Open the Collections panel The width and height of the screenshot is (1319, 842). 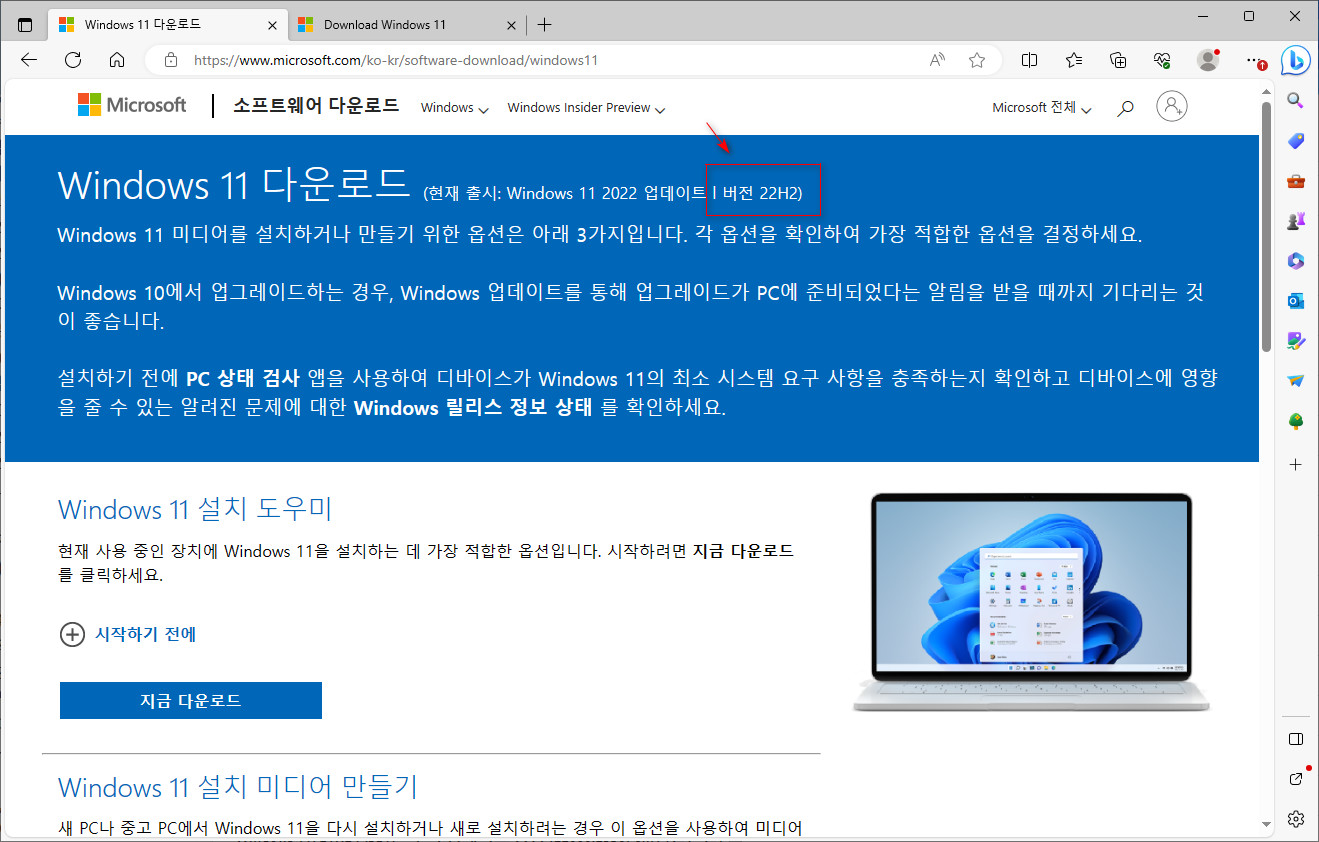(x=1118, y=60)
